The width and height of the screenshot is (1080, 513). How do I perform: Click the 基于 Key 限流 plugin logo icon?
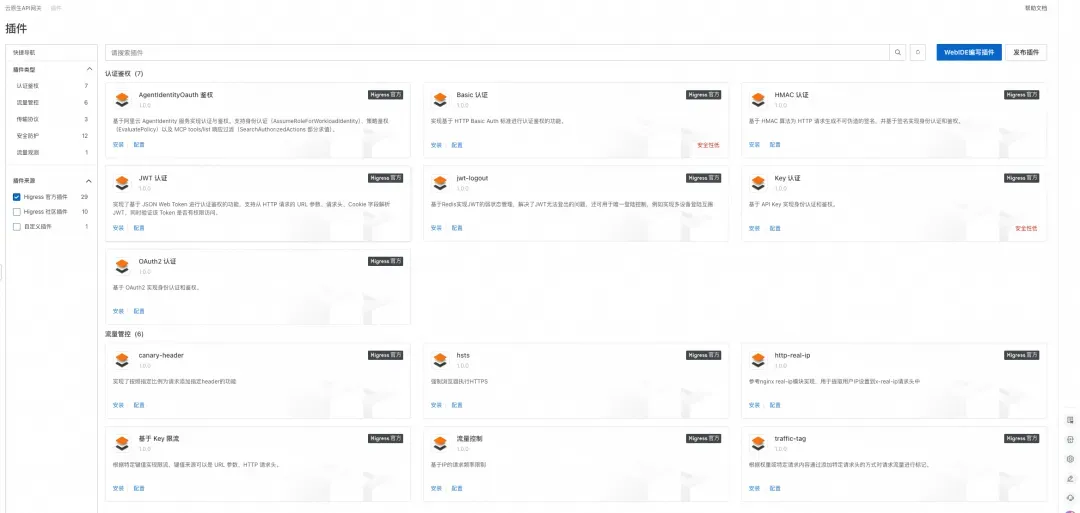point(122,443)
